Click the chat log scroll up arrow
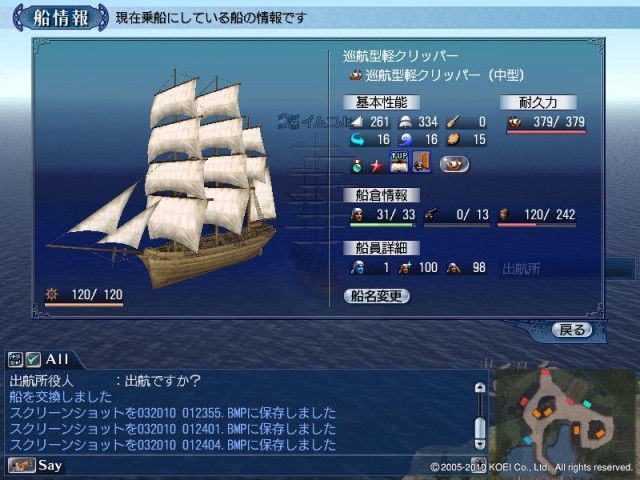640x480 pixels. [x=480, y=387]
